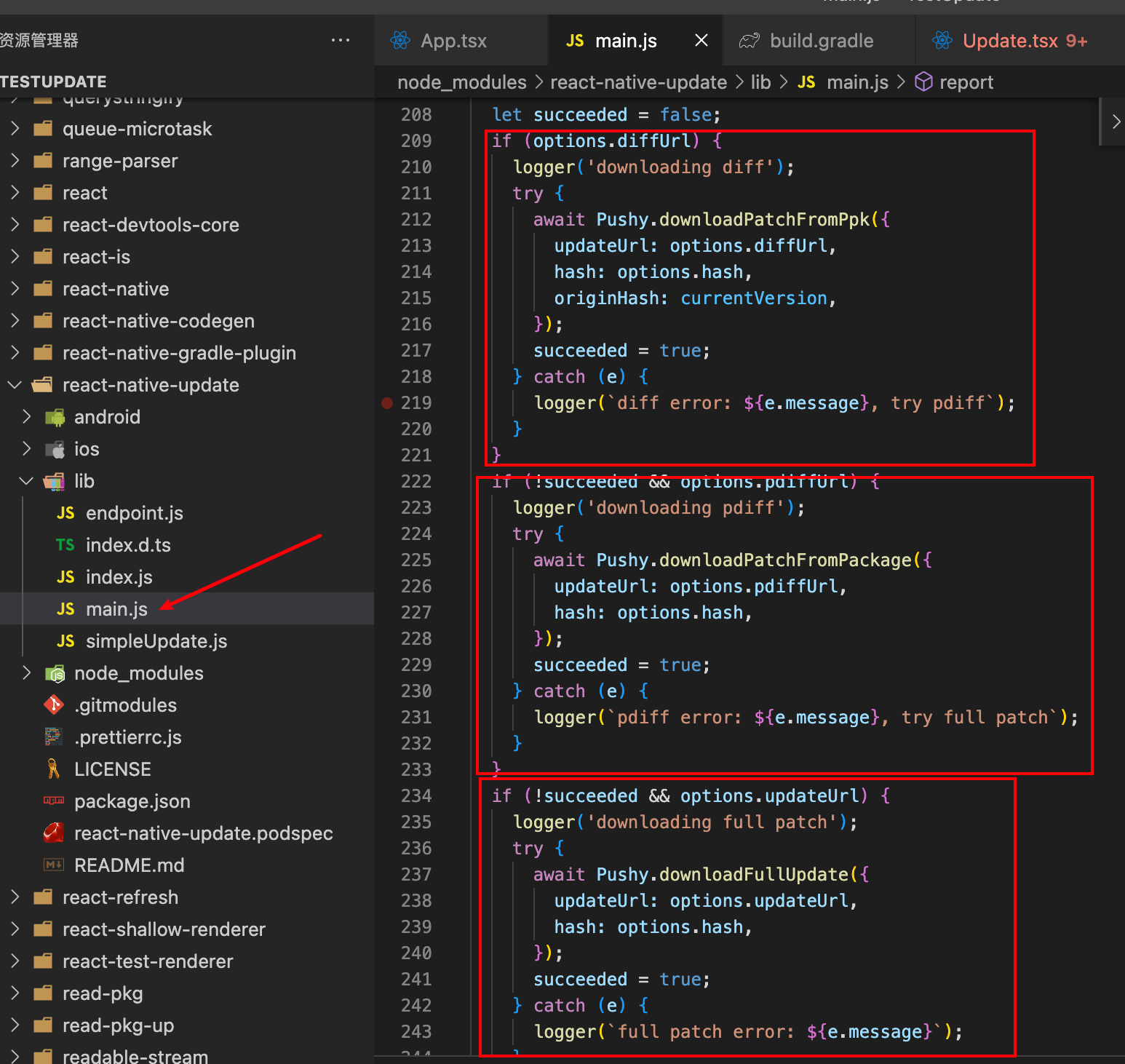Click the android folder icon
Screen dimensions: 1125x1064
pyautogui.click(x=55, y=417)
